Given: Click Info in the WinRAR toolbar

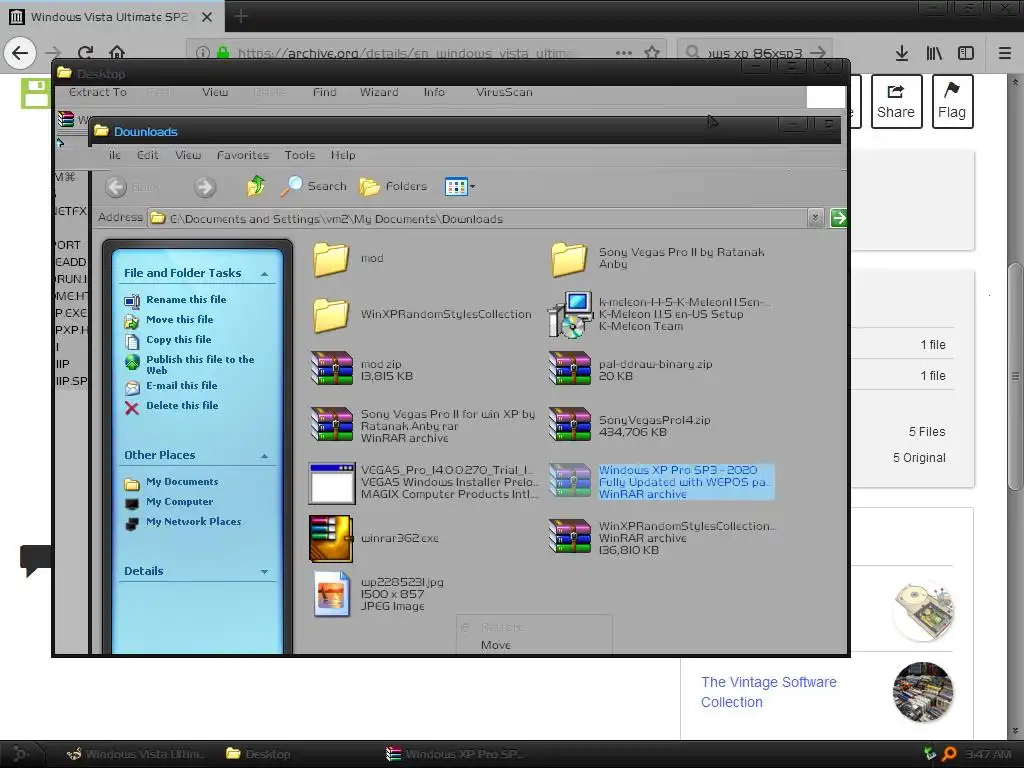Looking at the screenshot, I should [434, 92].
